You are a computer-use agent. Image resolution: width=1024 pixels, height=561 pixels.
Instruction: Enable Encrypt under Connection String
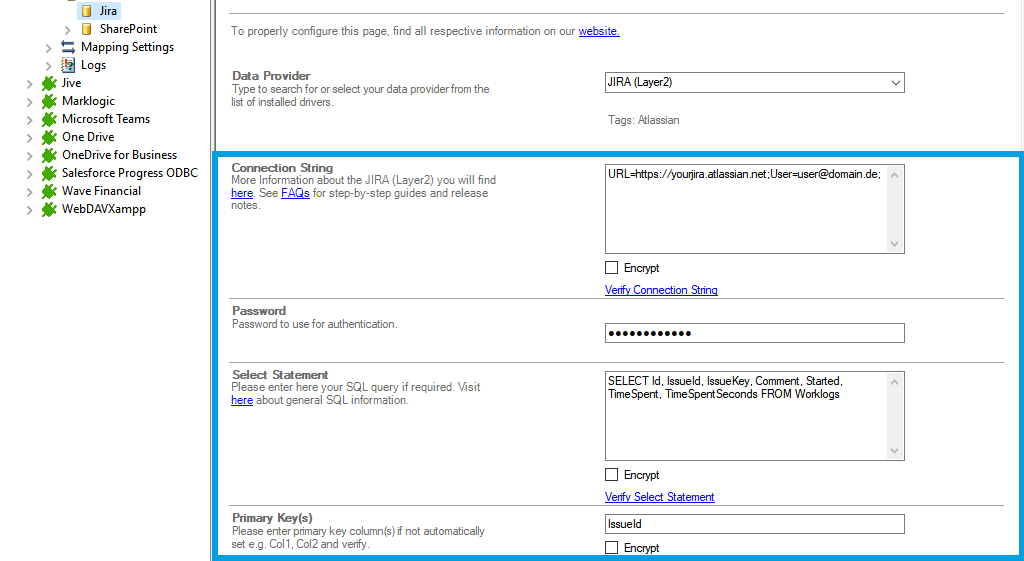[612, 268]
